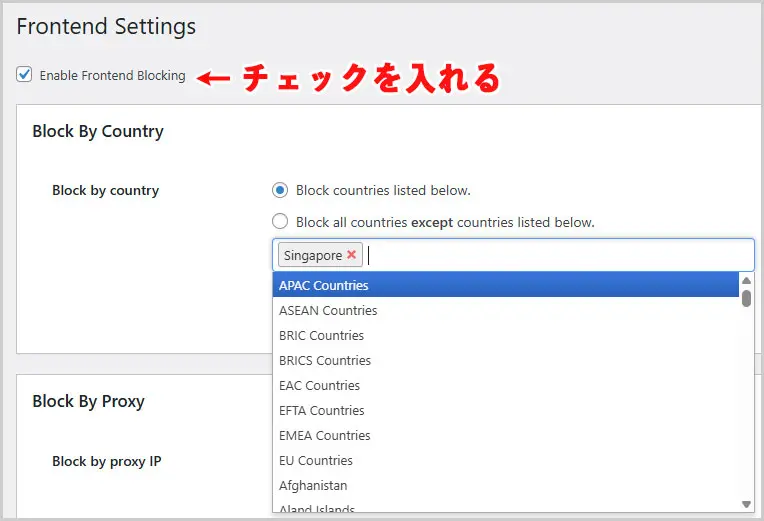Select Afghanistan from the country list
Image resolution: width=764 pixels, height=521 pixels.
point(506,485)
